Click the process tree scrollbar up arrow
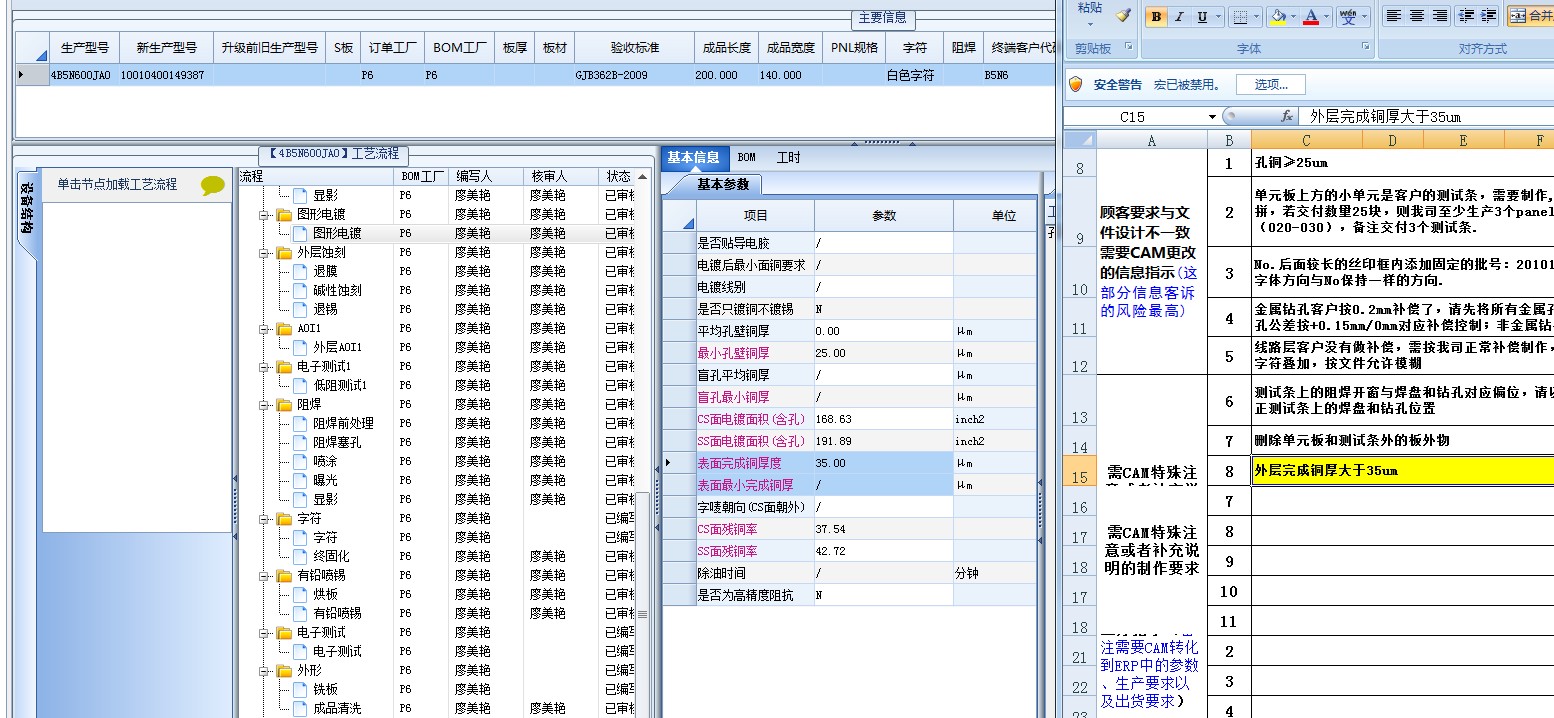The width and height of the screenshot is (1554, 718). point(643,177)
